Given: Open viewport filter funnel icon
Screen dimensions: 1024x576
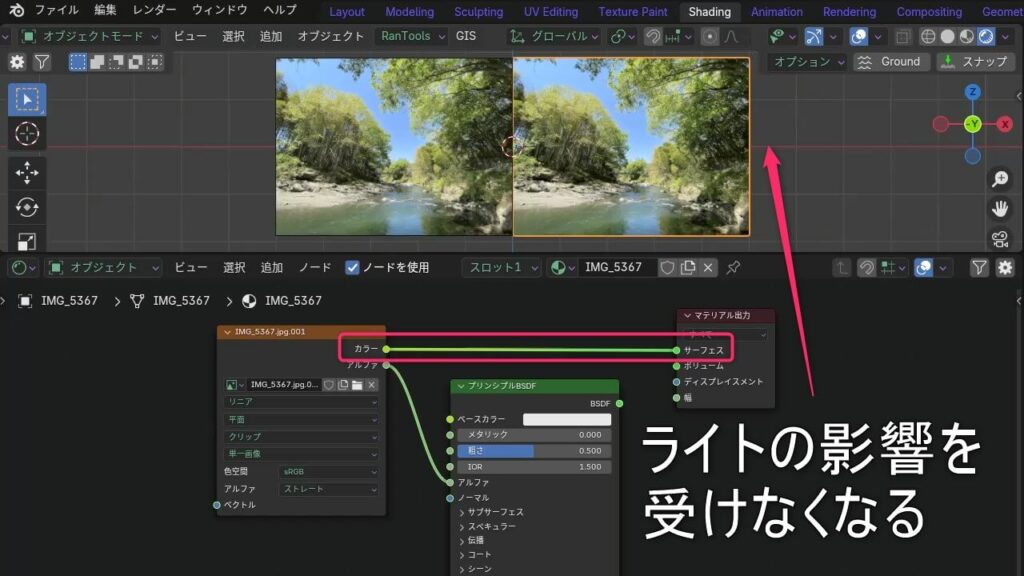Looking at the screenshot, I should tap(42, 62).
